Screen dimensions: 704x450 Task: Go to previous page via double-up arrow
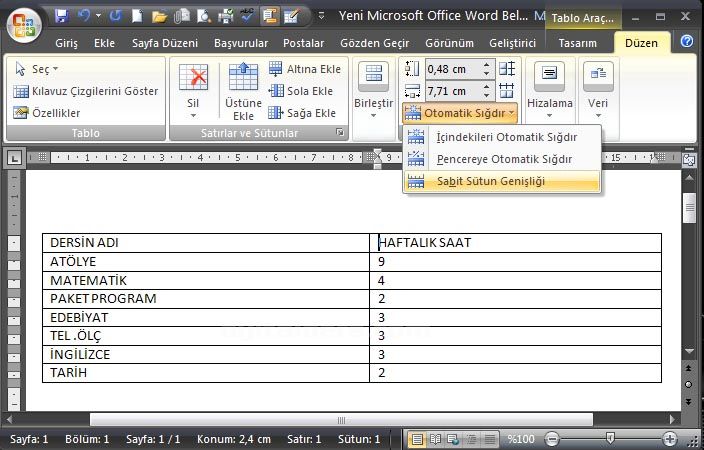[x=689, y=368]
